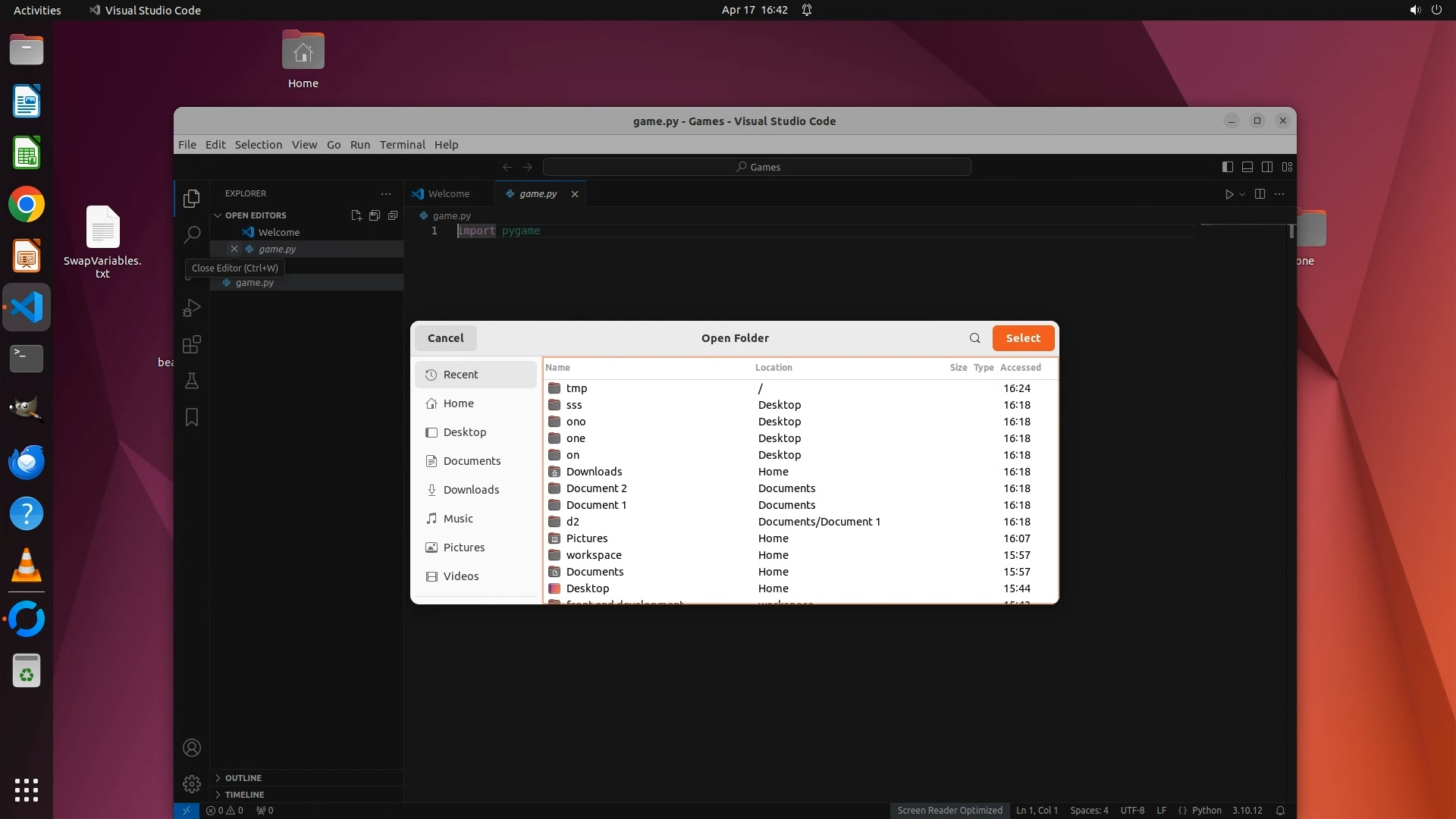Open the Extensions view icon
The image size is (1456, 819).
click(192, 344)
